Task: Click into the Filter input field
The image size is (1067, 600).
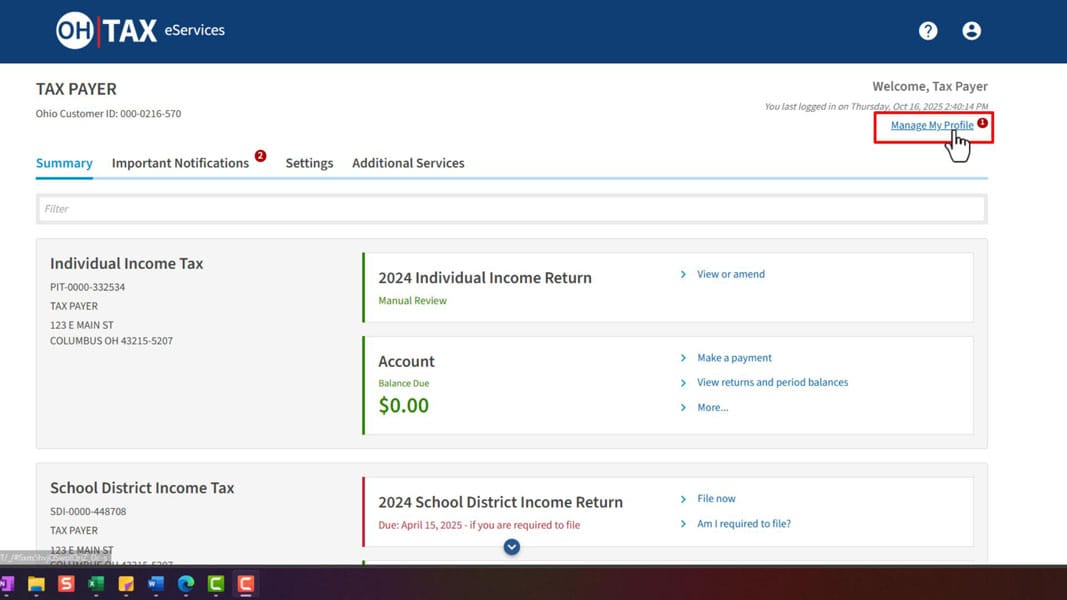Action: 512,209
